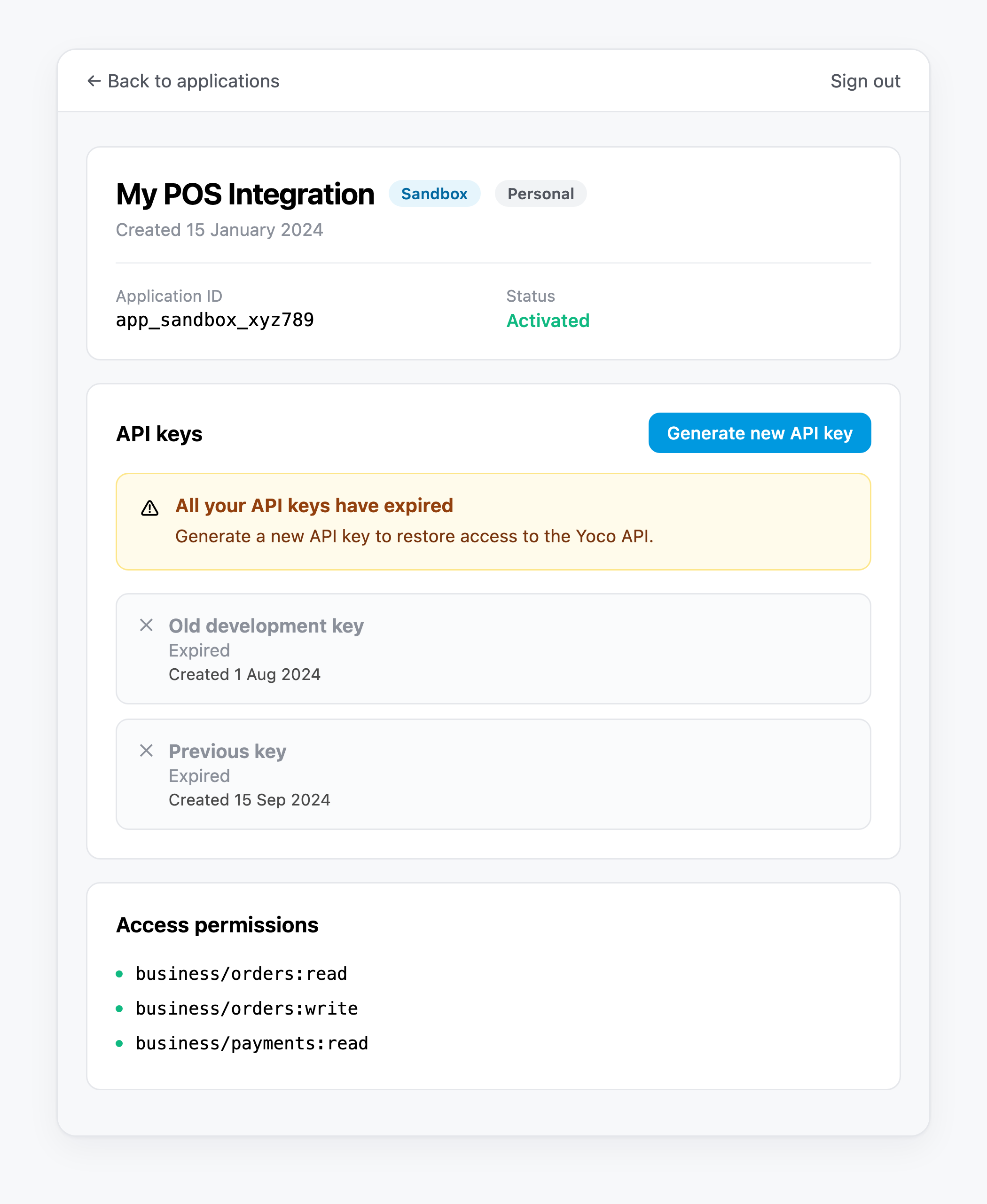
Task: Click the warning triangle icon in the alert
Action: (149, 508)
